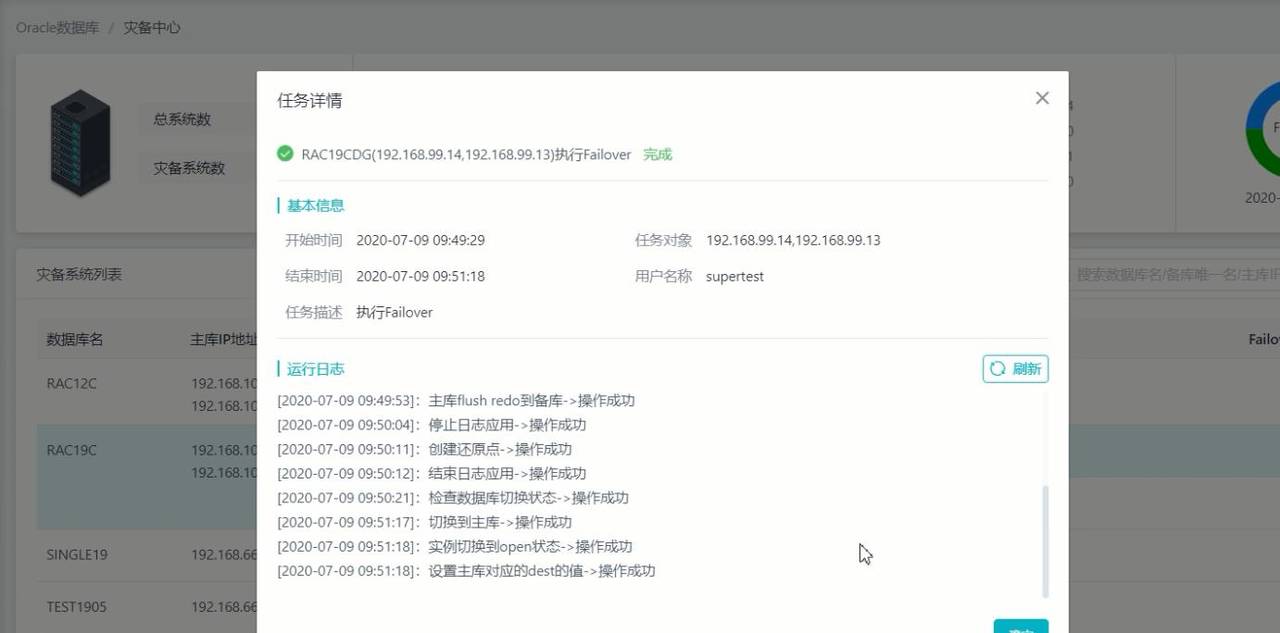The image size is (1280, 633).
Task: Close the 任务详情 dialog
Action: [x=1042, y=98]
